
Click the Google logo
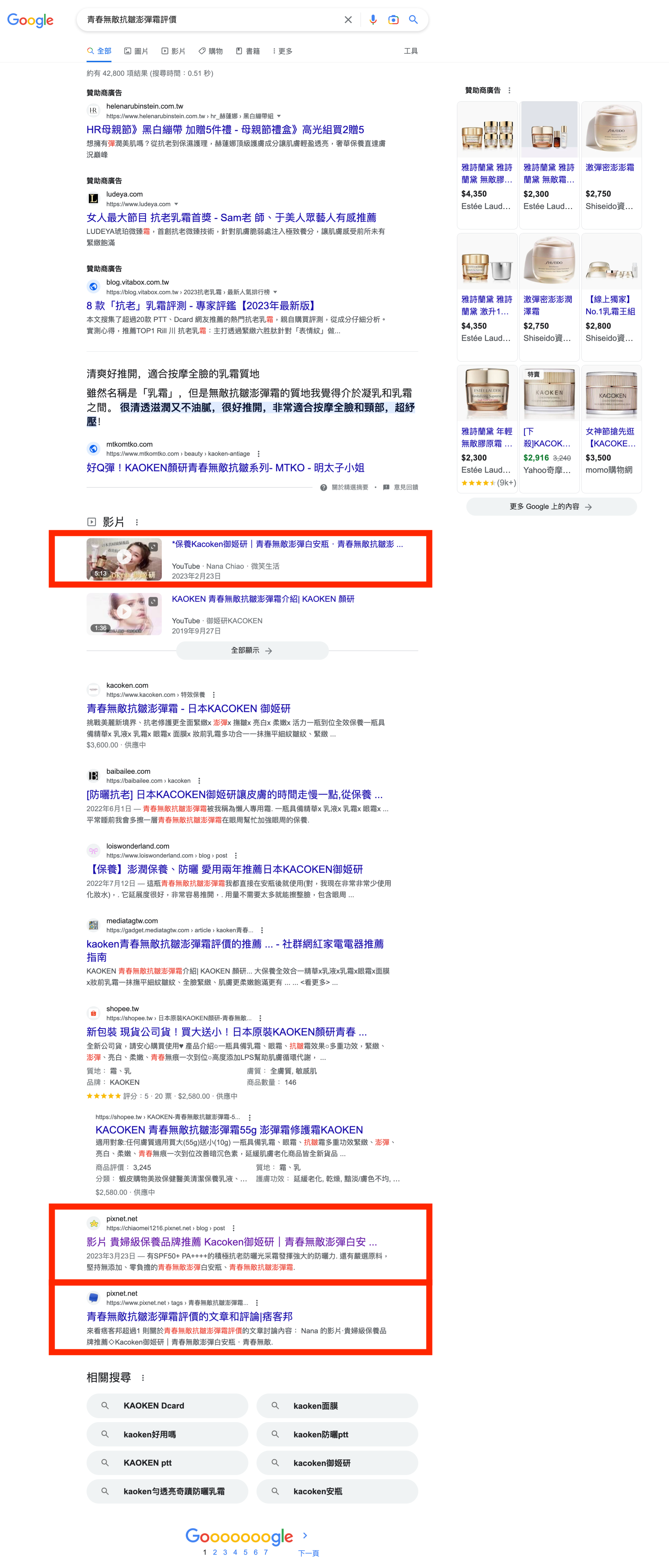pos(31,20)
